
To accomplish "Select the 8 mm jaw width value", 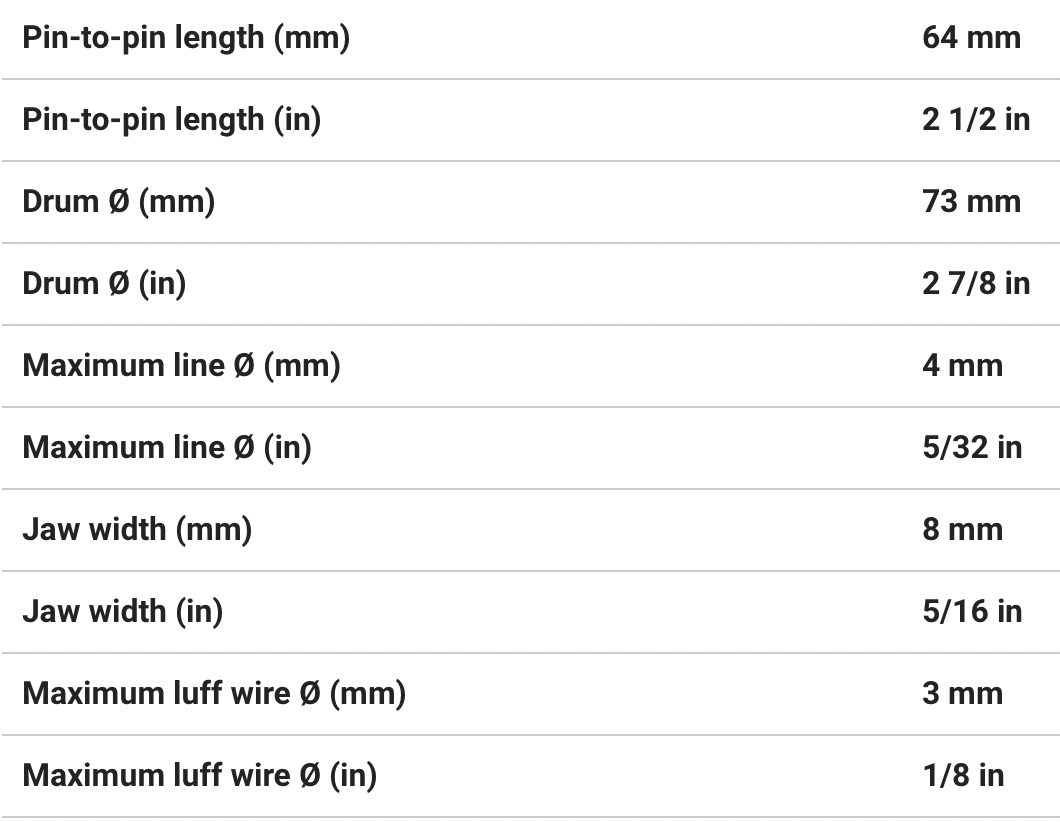I will pyautogui.click(x=962, y=530).
